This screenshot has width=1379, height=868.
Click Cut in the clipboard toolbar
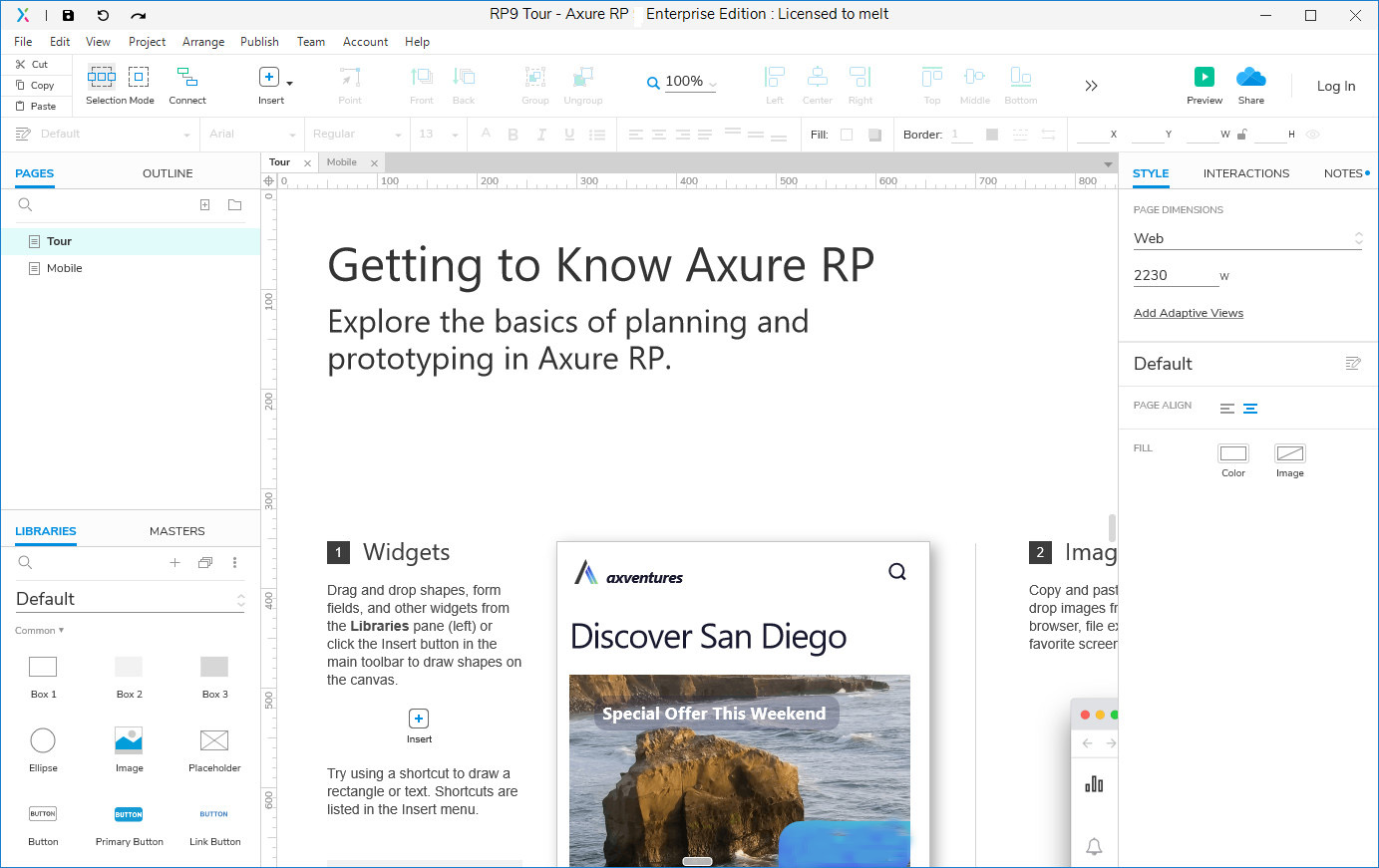click(32, 64)
